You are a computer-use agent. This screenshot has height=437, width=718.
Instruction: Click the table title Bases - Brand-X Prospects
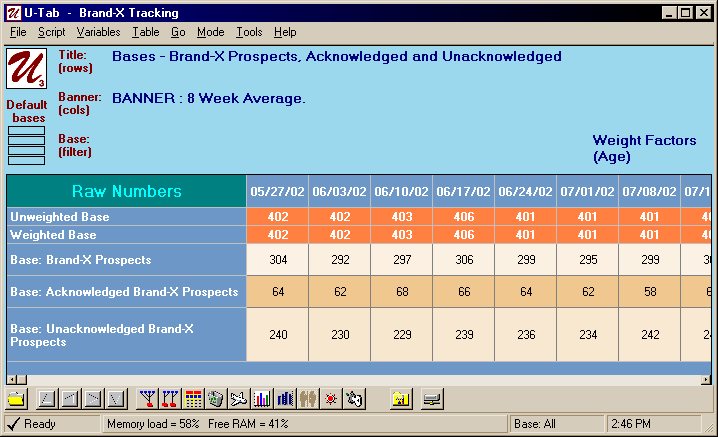coord(337,56)
